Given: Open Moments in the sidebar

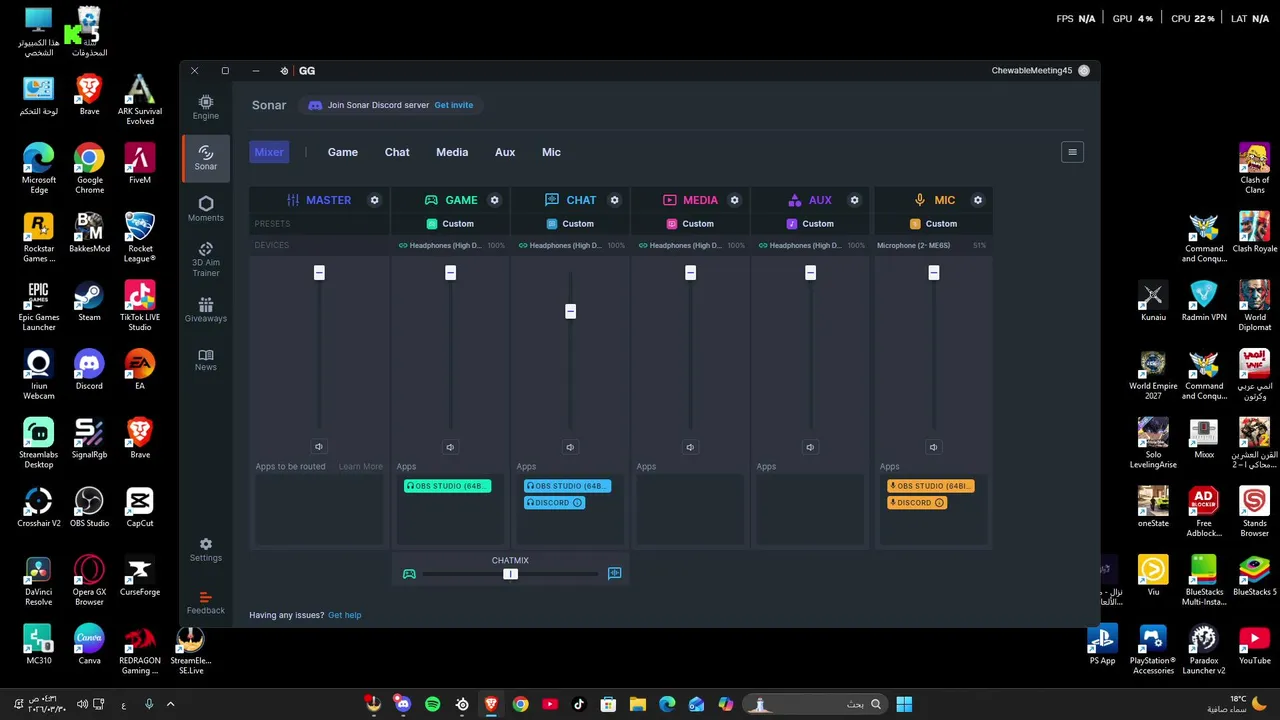Looking at the screenshot, I should (205, 209).
